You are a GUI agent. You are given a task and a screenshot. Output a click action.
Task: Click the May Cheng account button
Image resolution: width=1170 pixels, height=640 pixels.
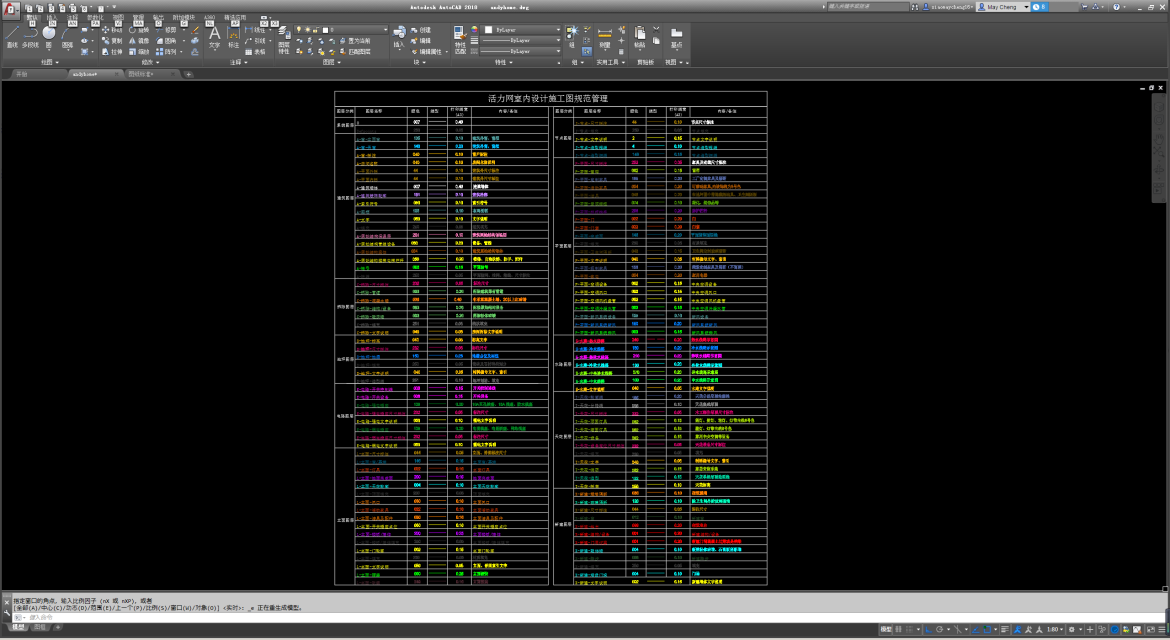(x=1000, y=6)
